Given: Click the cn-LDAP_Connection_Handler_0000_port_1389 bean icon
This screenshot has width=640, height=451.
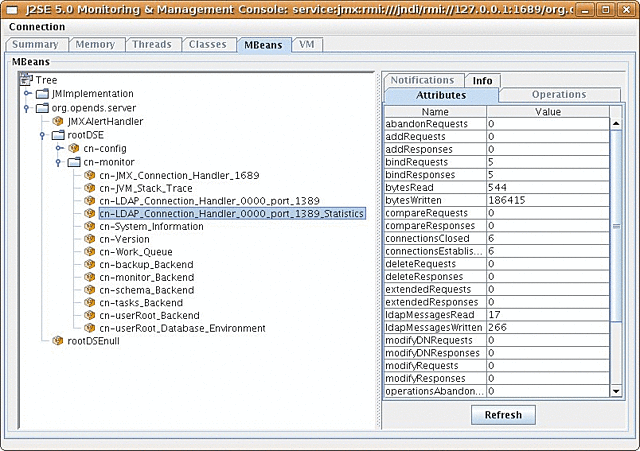Looking at the screenshot, I should (90, 200).
